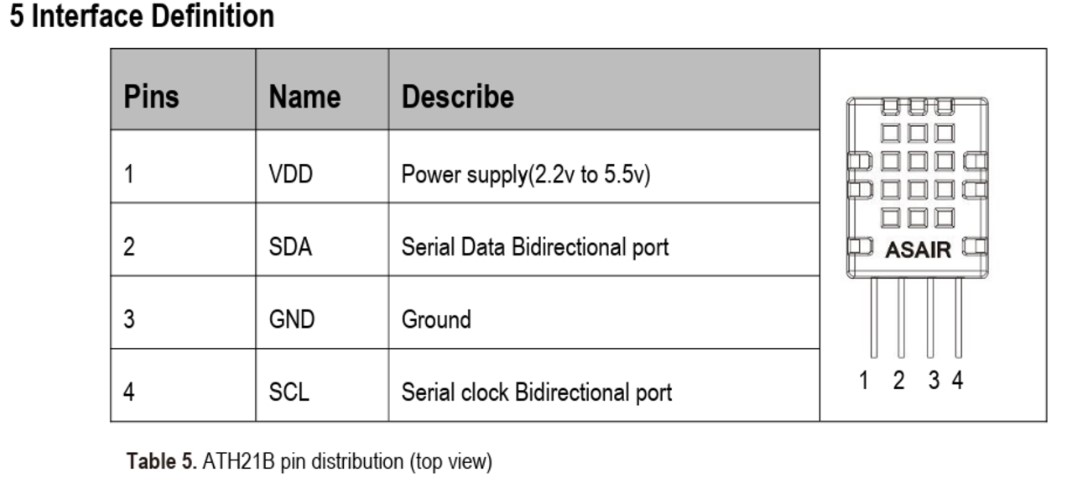Select Power supply(2.2v to 5.5v) text

(x=525, y=176)
